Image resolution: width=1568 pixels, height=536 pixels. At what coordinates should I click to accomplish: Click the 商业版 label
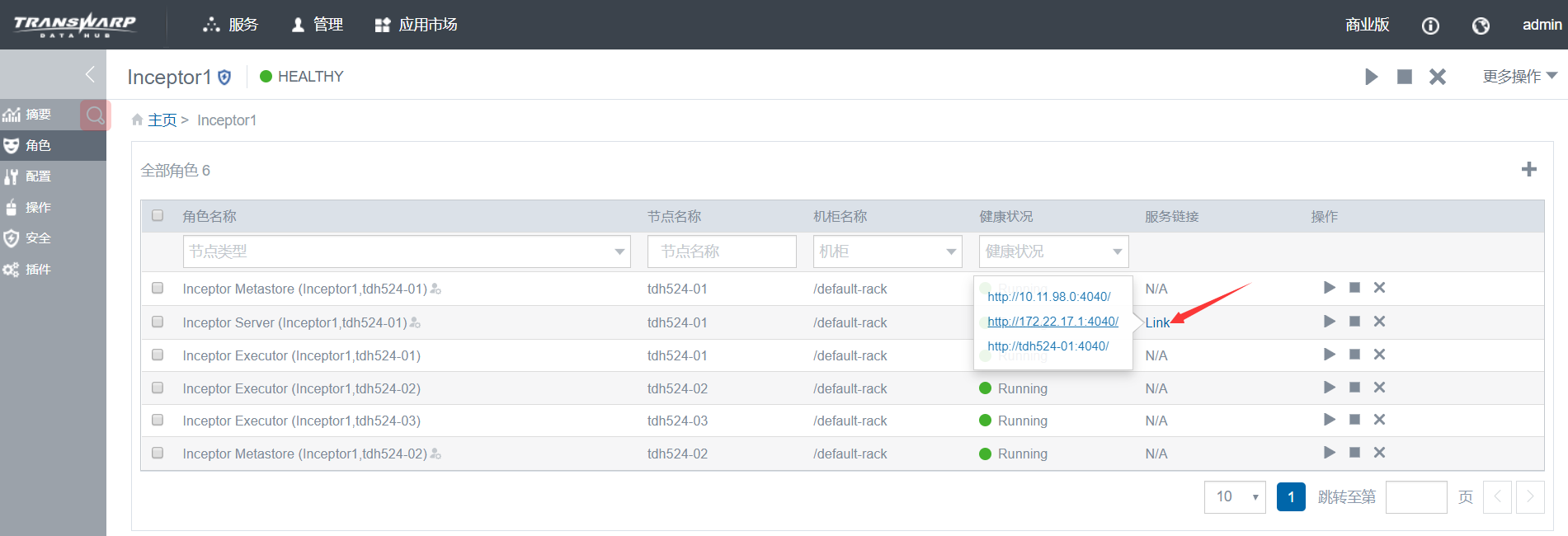coord(1367,25)
